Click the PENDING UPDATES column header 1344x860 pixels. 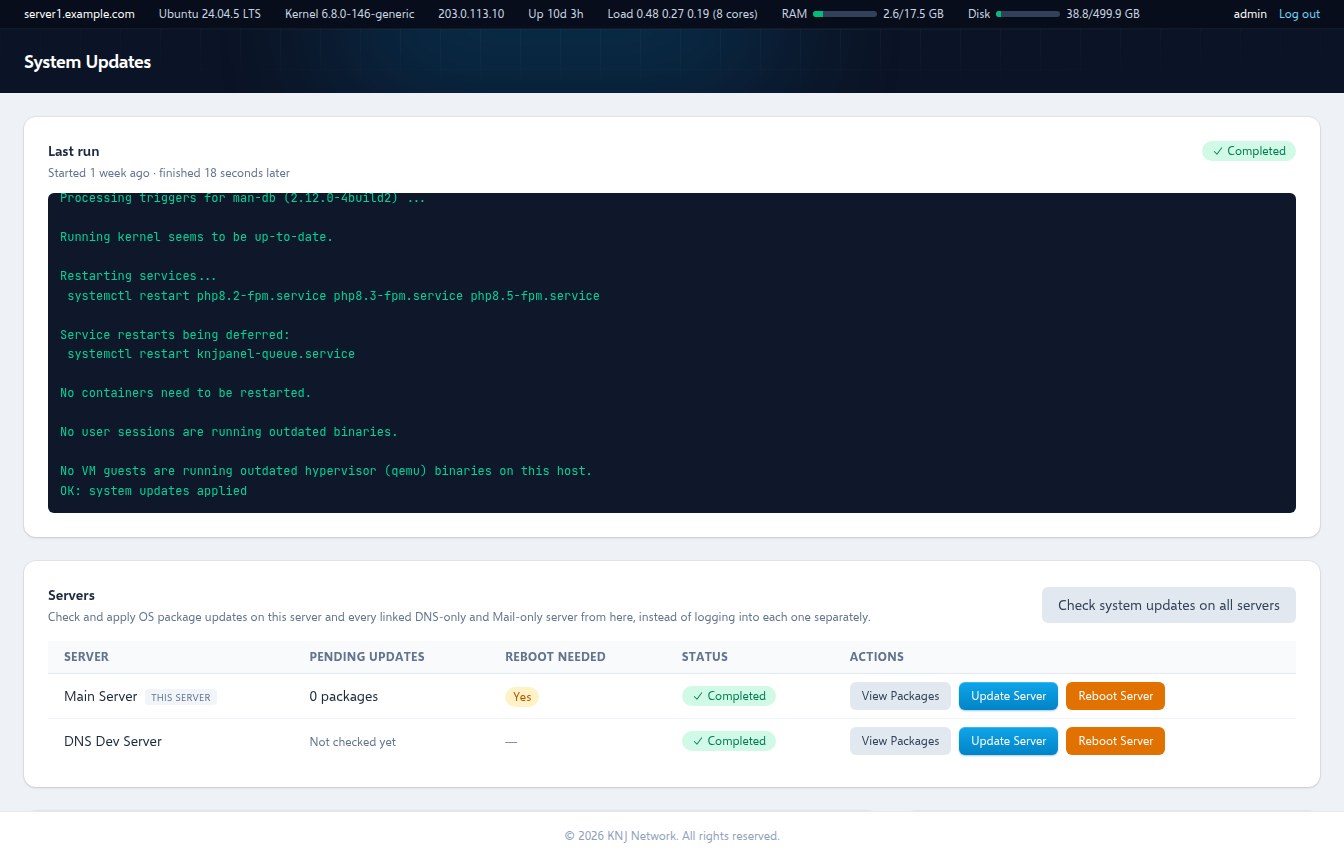367,657
